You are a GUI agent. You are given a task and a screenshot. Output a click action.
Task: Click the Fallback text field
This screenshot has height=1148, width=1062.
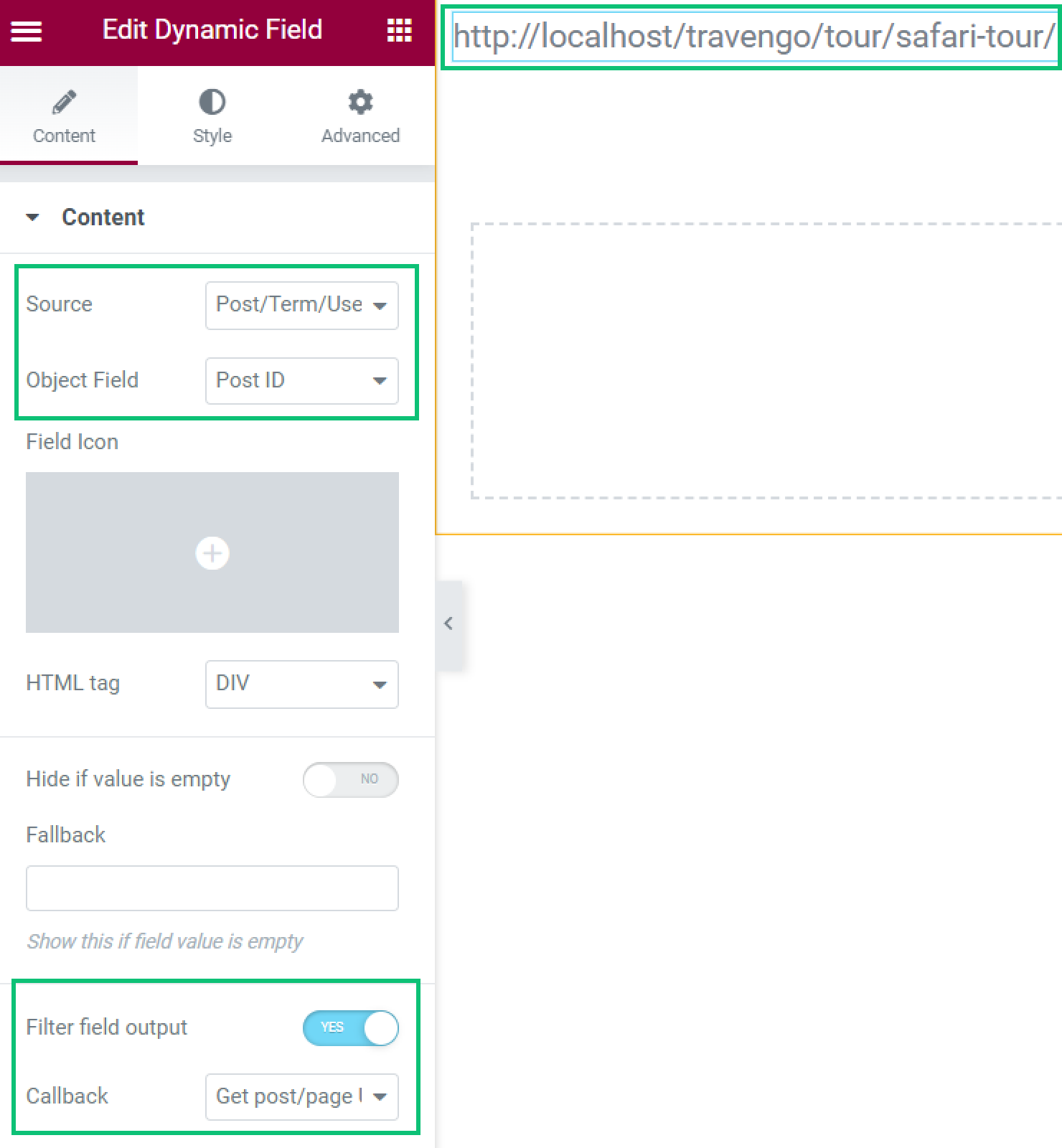pos(212,888)
